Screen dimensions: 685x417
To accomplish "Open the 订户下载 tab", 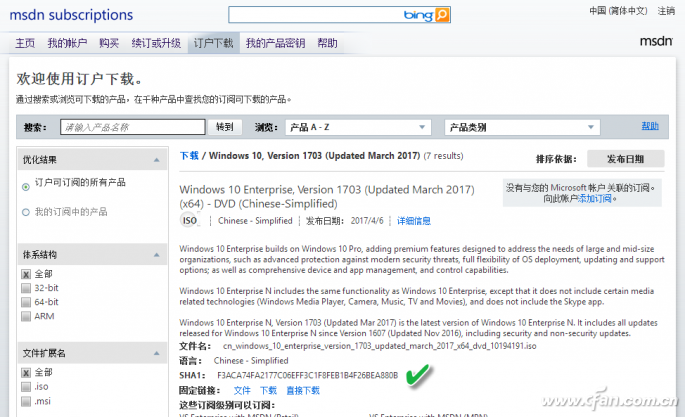I will click(x=214, y=43).
